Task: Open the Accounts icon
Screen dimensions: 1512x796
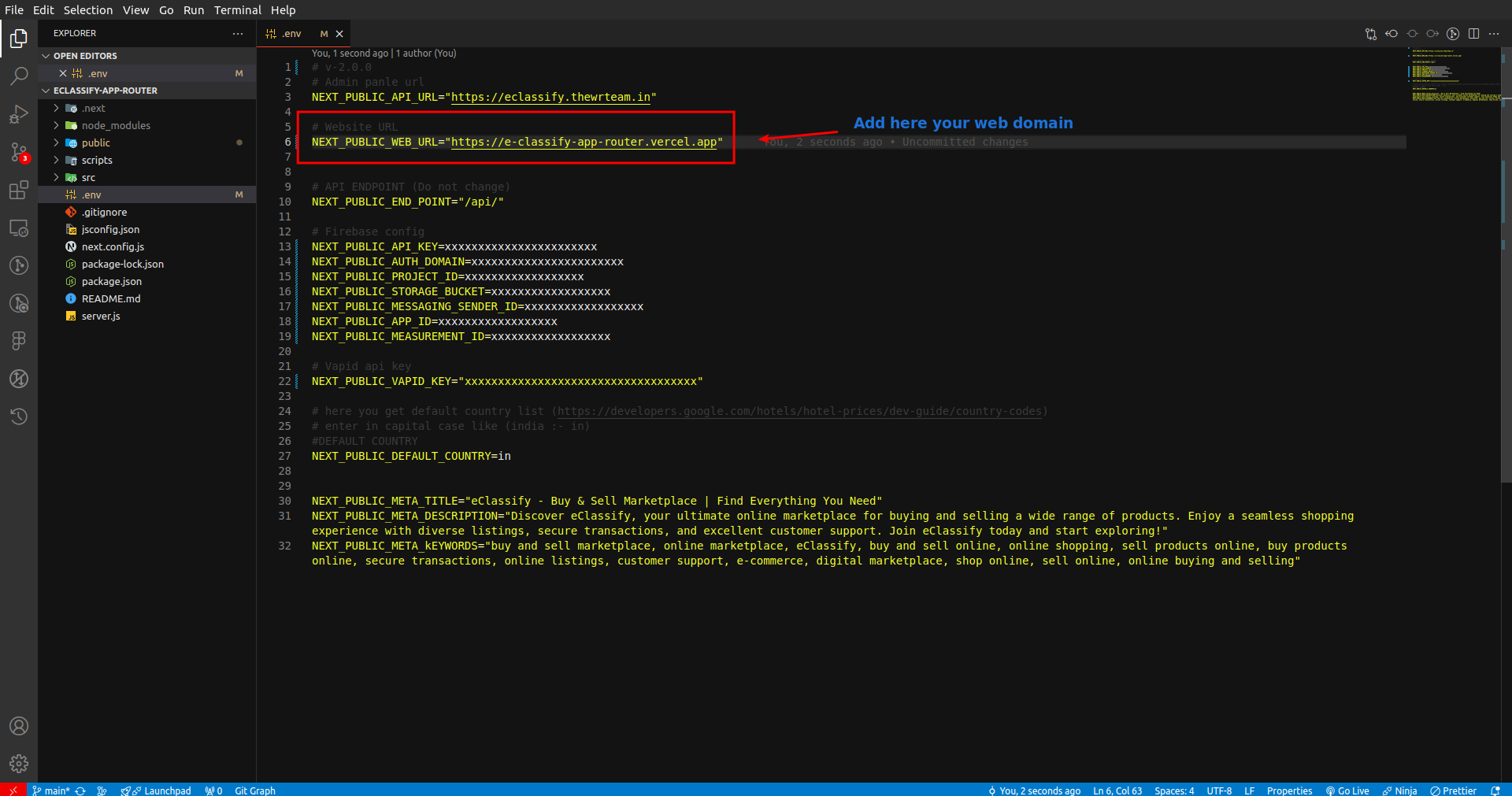Action: 19,726
